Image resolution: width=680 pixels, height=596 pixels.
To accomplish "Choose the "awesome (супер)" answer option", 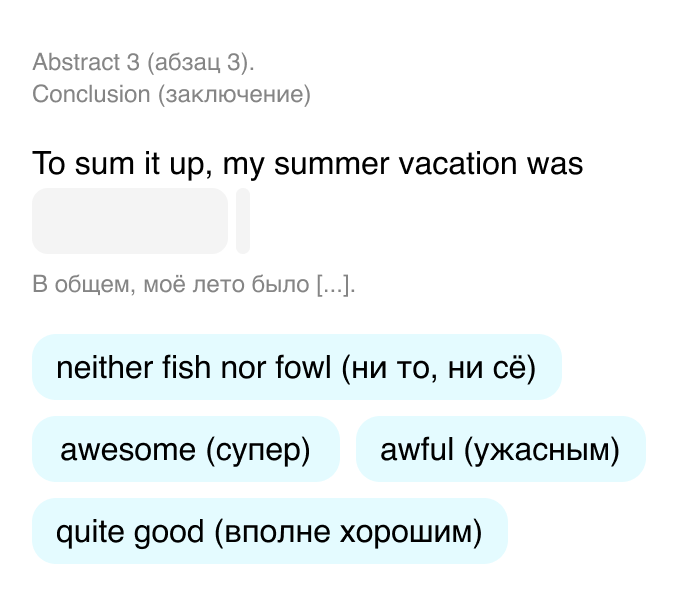I will click(186, 449).
